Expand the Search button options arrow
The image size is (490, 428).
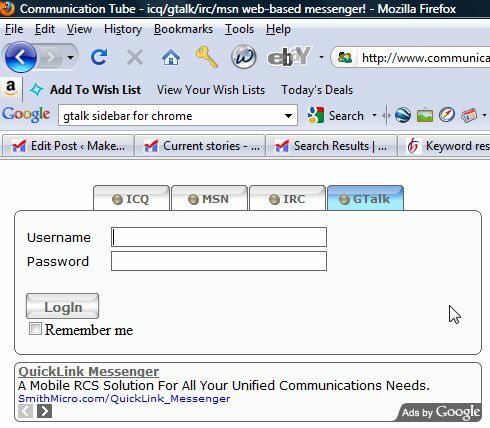click(x=374, y=115)
